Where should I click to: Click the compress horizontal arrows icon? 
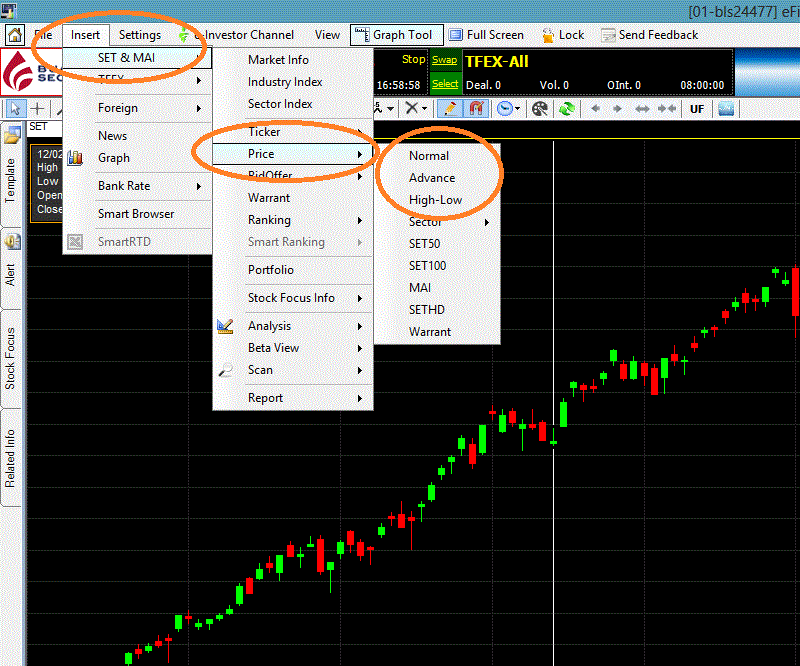(667, 109)
